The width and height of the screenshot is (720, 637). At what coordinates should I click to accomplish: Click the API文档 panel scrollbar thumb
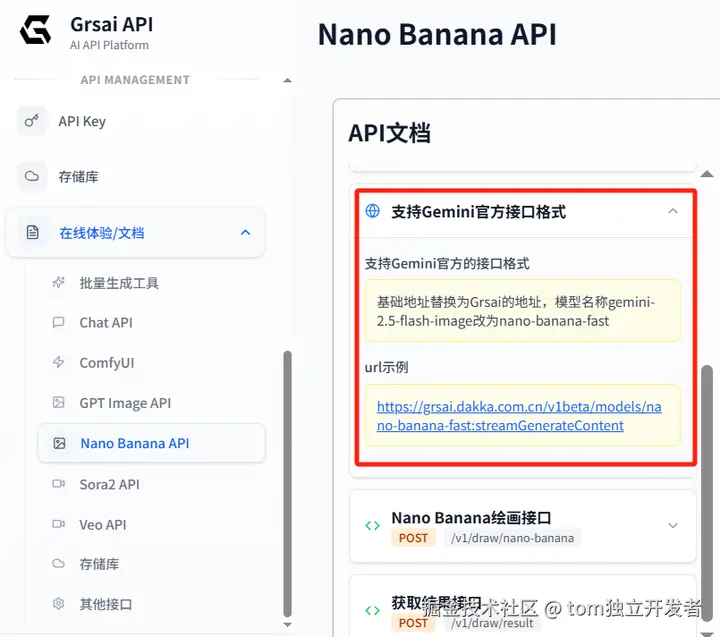[x=707, y=494]
